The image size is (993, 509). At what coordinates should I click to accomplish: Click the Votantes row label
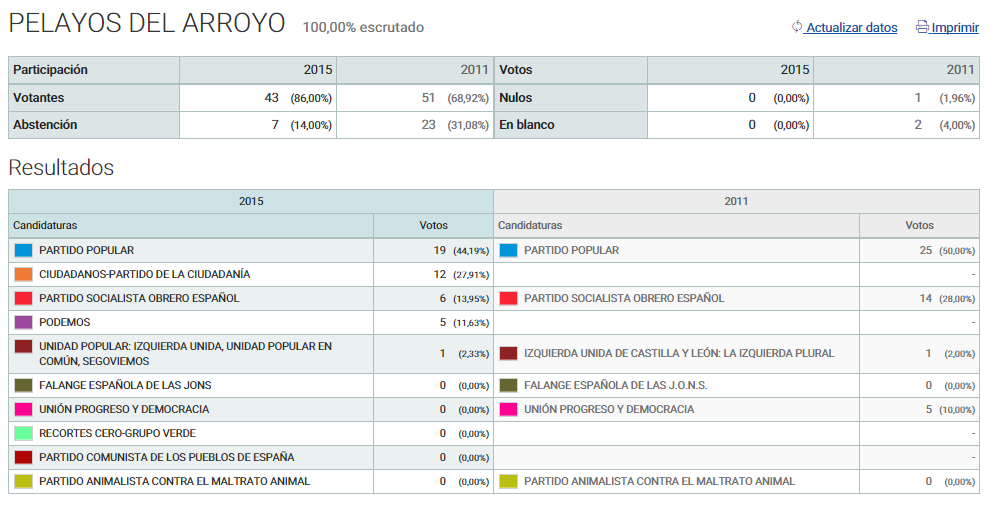pos(94,97)
